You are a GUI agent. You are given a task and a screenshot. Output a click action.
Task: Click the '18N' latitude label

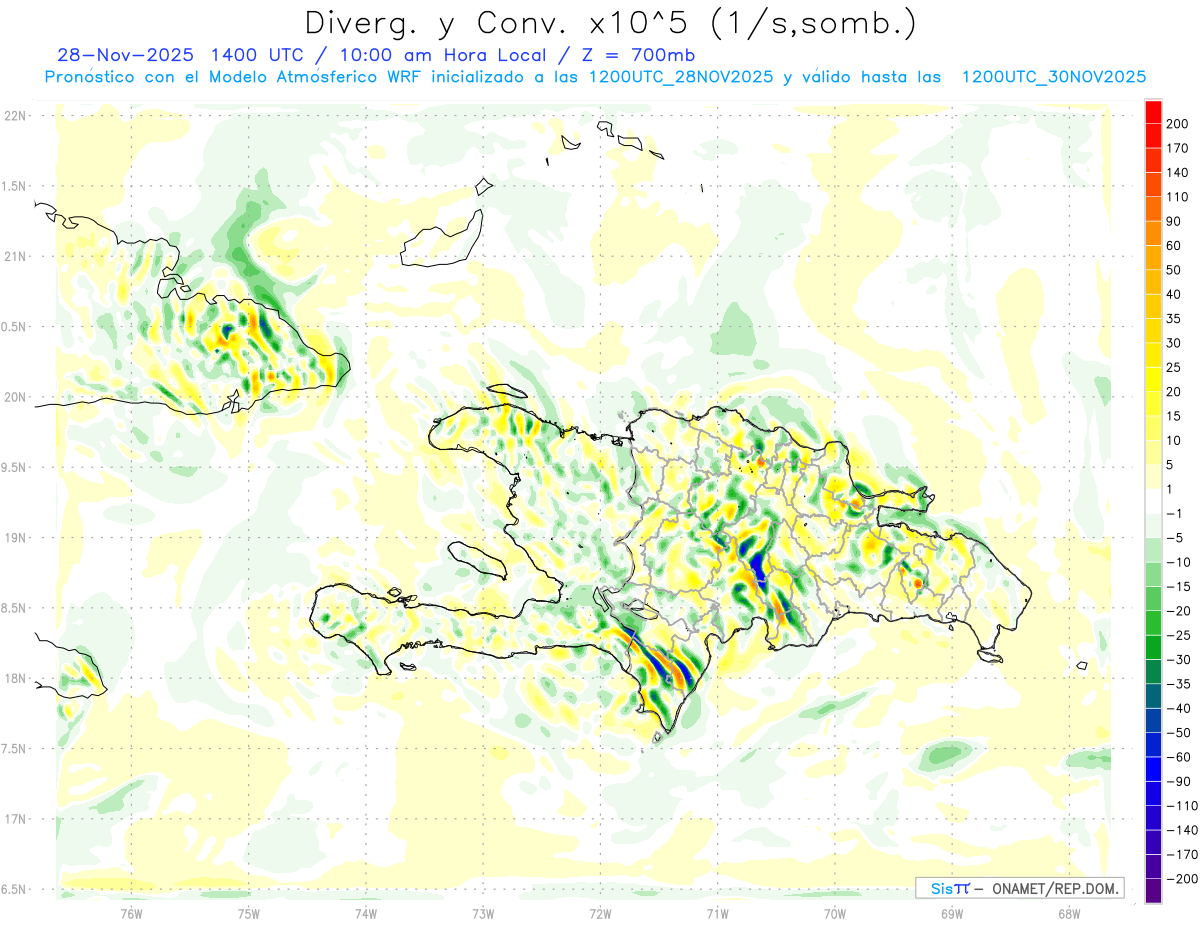point(14,679)
